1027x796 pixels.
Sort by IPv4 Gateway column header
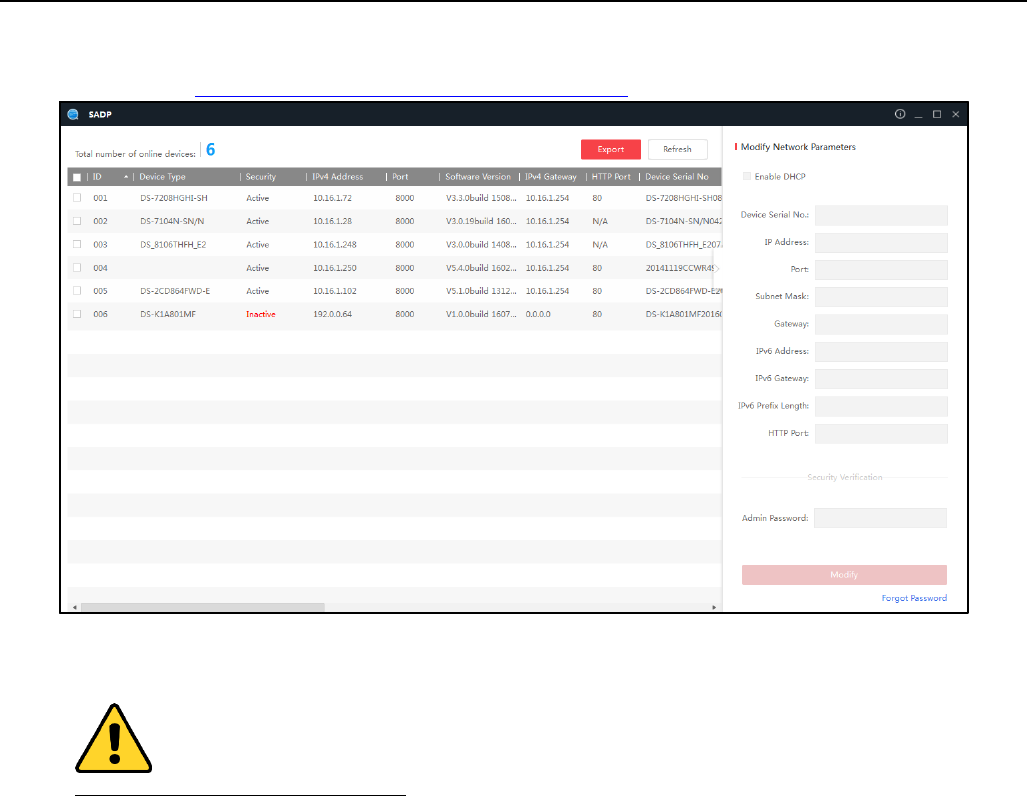[x=551, y=177]
